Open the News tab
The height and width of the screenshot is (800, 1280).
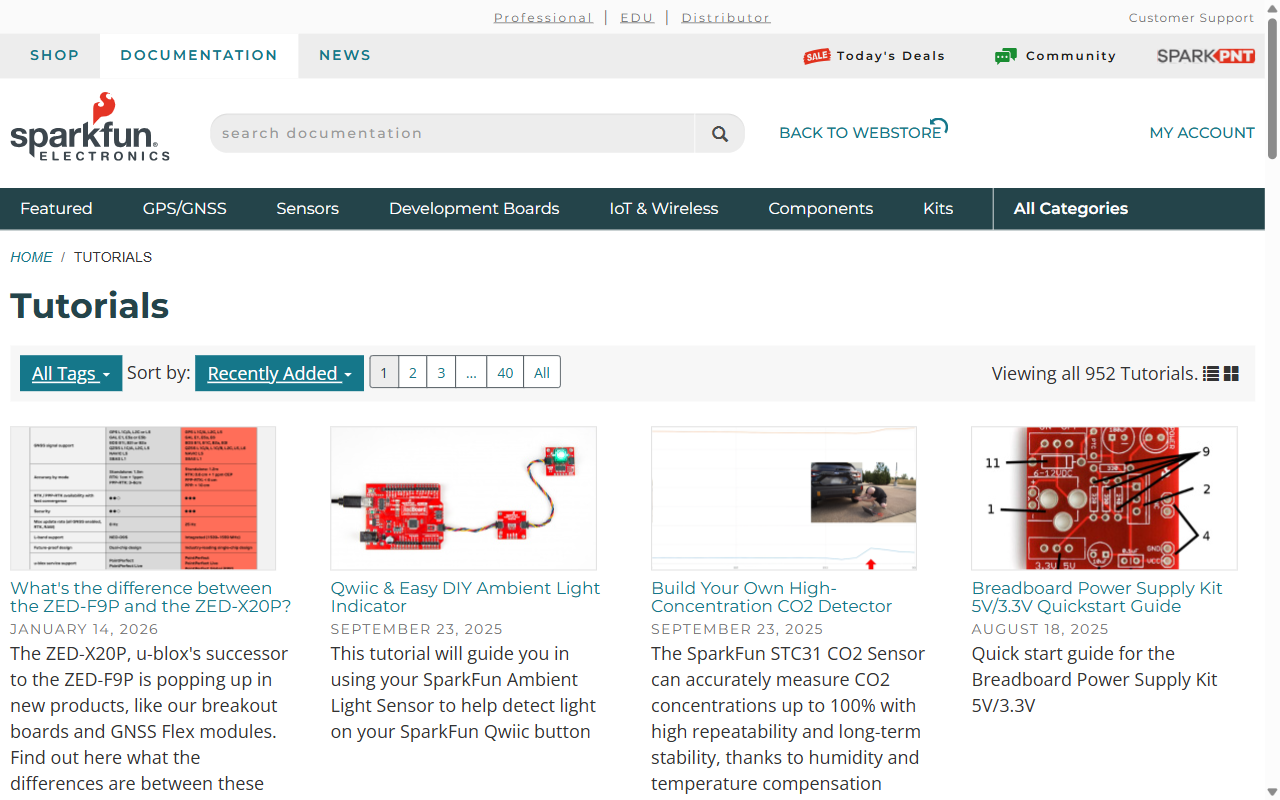click(345, 56)
